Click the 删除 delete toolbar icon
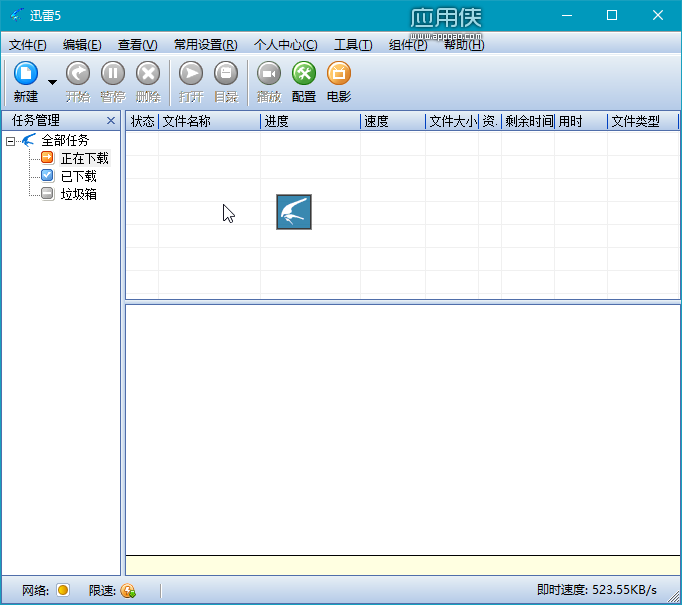This screenshot has height=605, width=682. click(x=148, y=73)
